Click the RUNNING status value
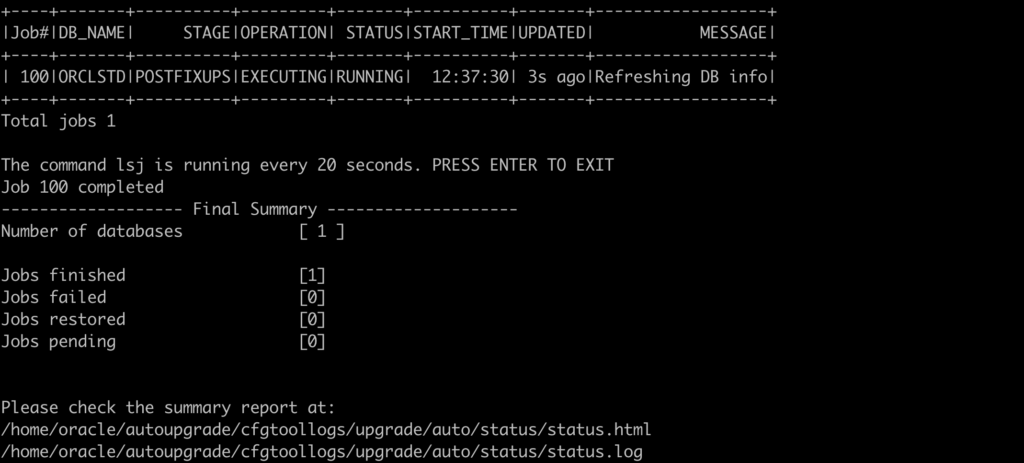This screenshot has width=1024, height=463. point(370,77)
